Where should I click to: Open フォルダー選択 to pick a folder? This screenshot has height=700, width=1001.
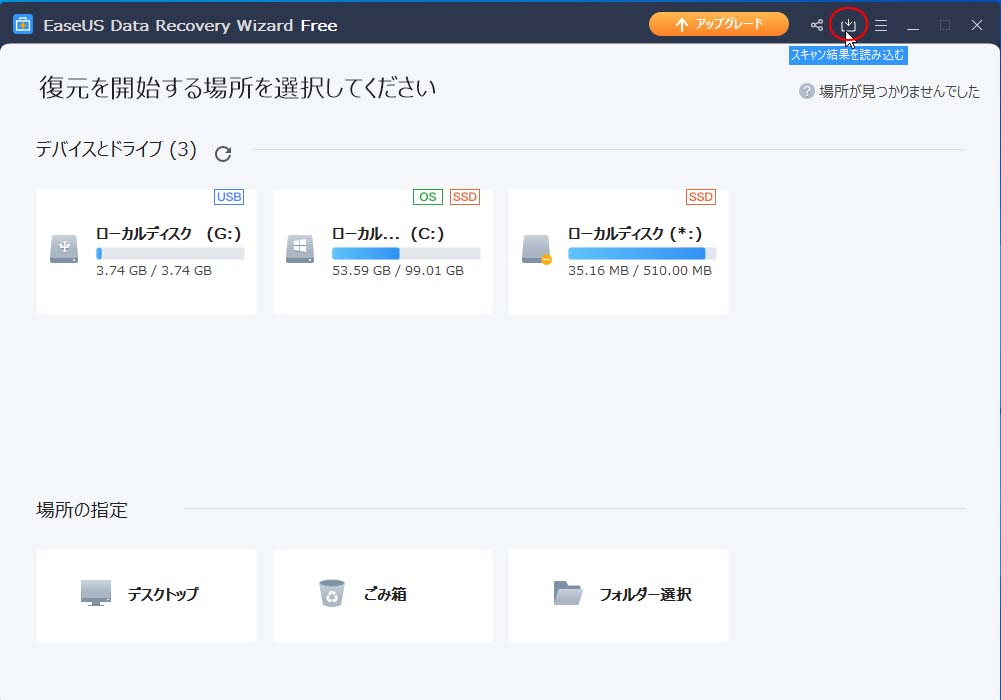(618, 595)
